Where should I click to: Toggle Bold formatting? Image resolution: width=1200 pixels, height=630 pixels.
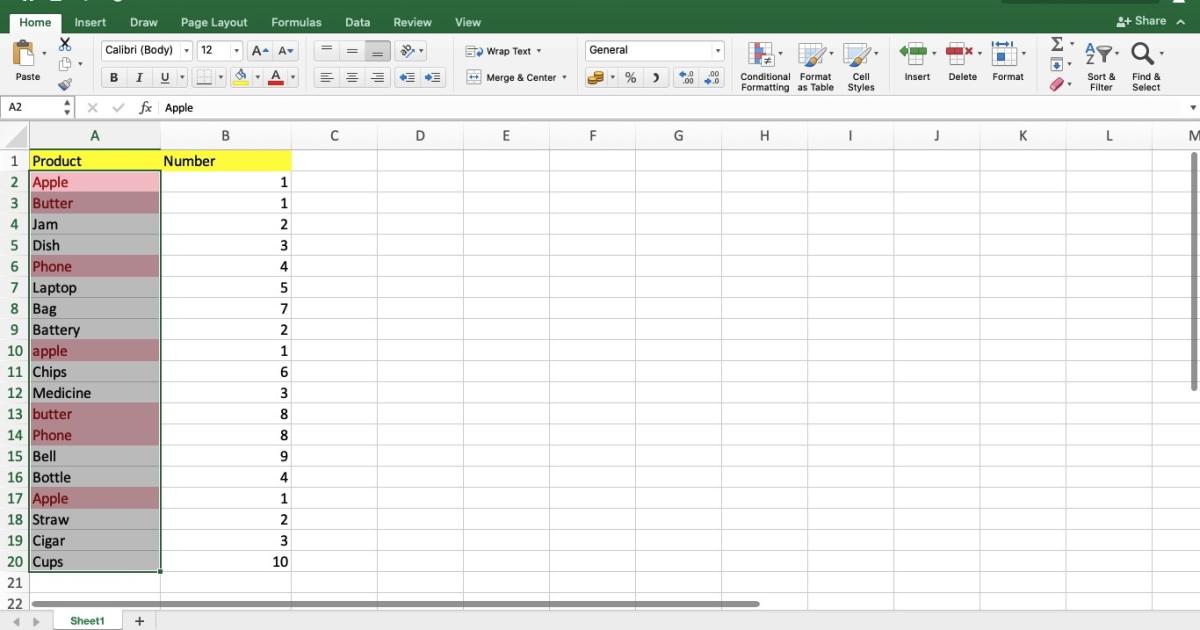(114, 77)
